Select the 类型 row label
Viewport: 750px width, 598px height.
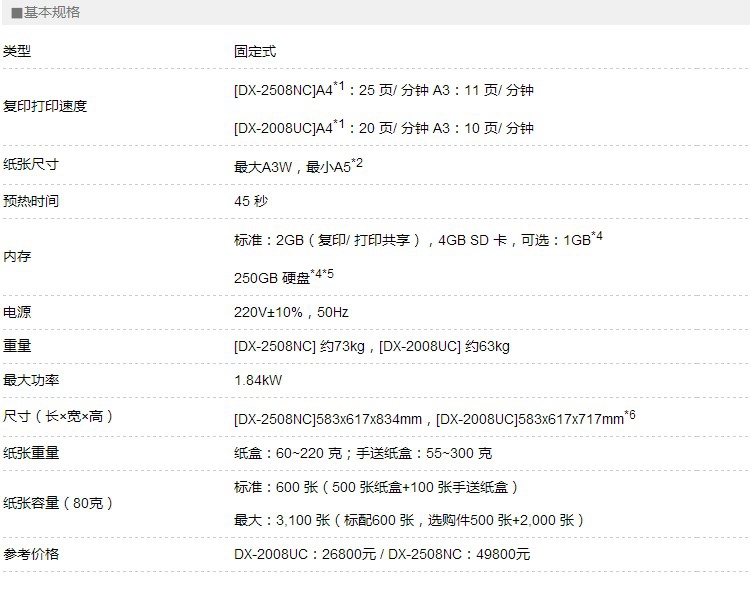[x=17, y=51]
